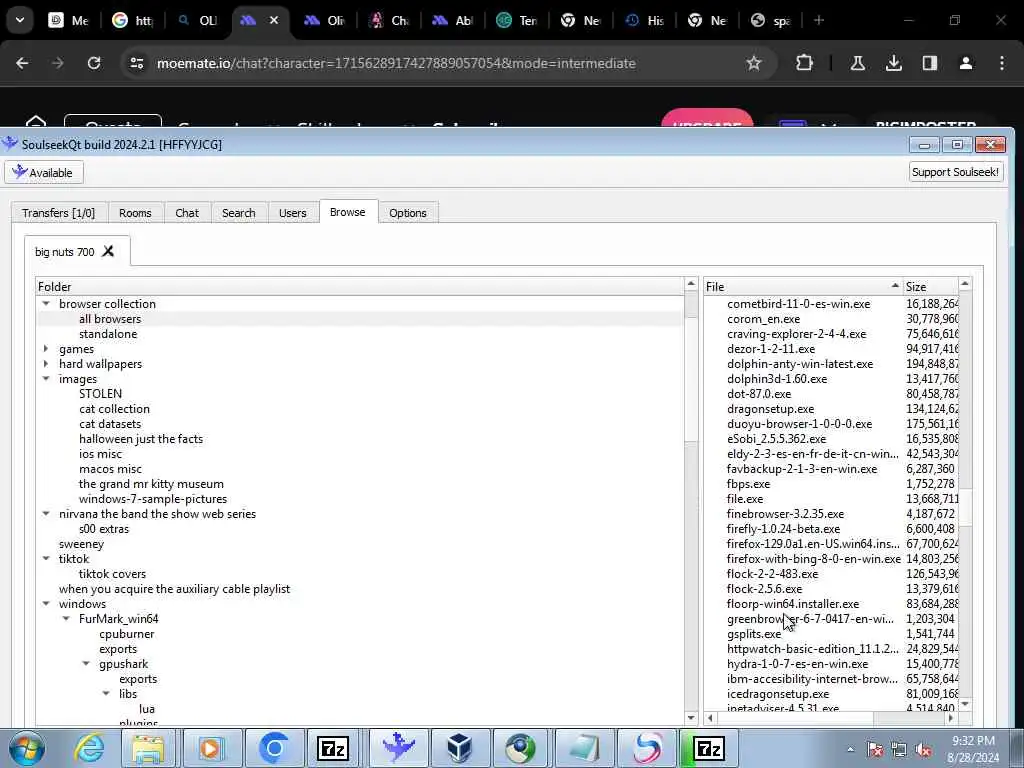Open the browser downloads icon
The image size is (1024, 768).
(x=894, y=63)
